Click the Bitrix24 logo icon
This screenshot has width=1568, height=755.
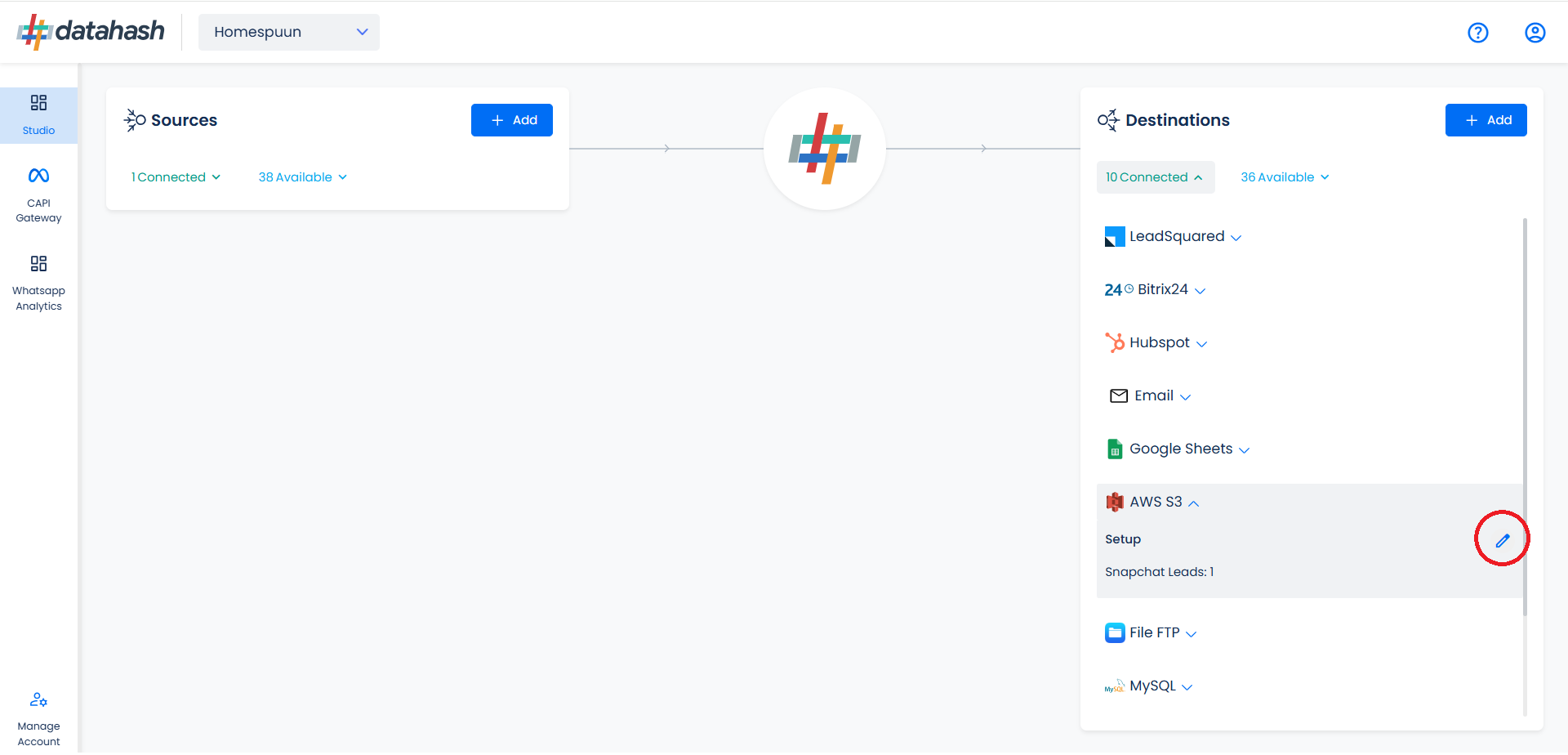(x=1119, y=289)
